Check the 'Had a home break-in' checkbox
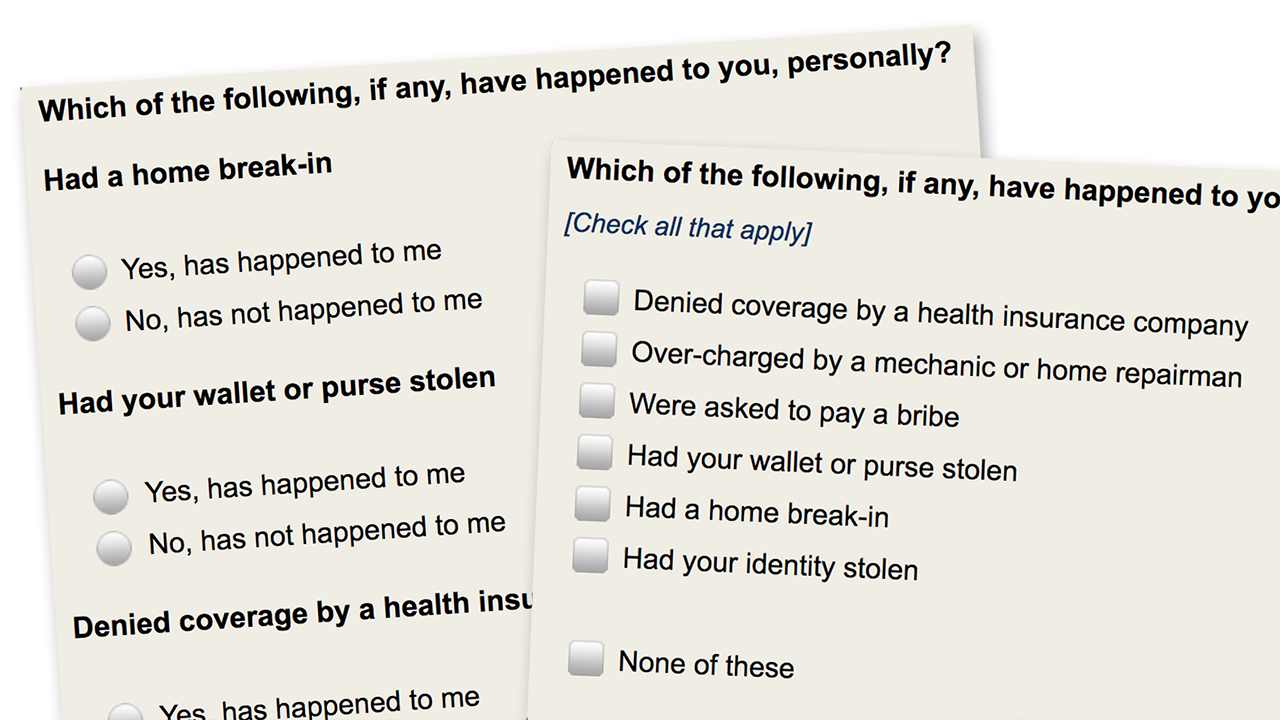The width and height of the screenshot is (1280, 720). (592, 505)
